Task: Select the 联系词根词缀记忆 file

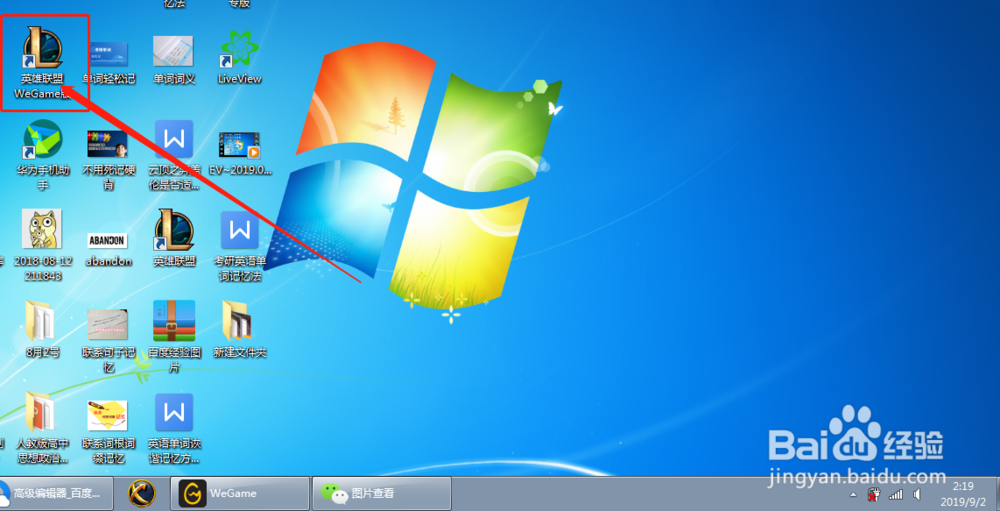Action: (108, 432)
